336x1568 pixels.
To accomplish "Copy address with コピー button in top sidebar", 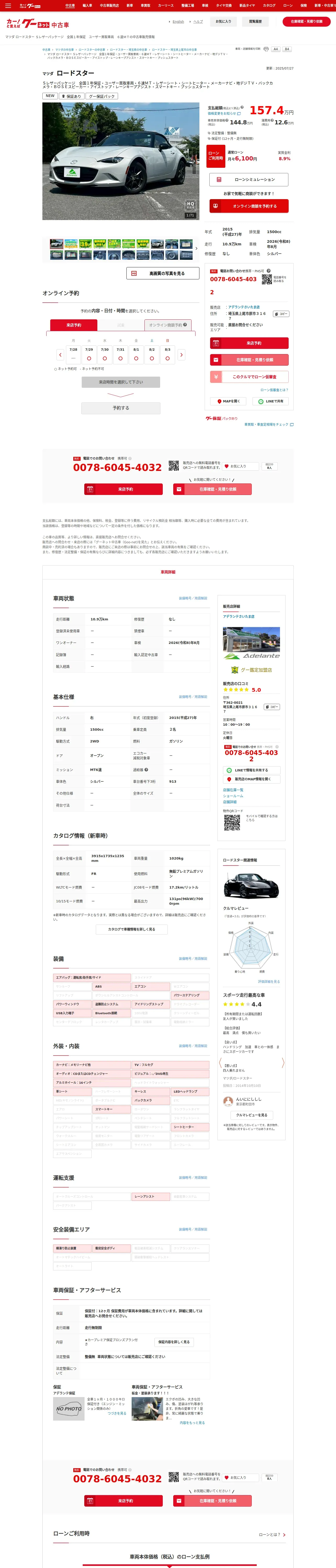I will pos(281,314).
